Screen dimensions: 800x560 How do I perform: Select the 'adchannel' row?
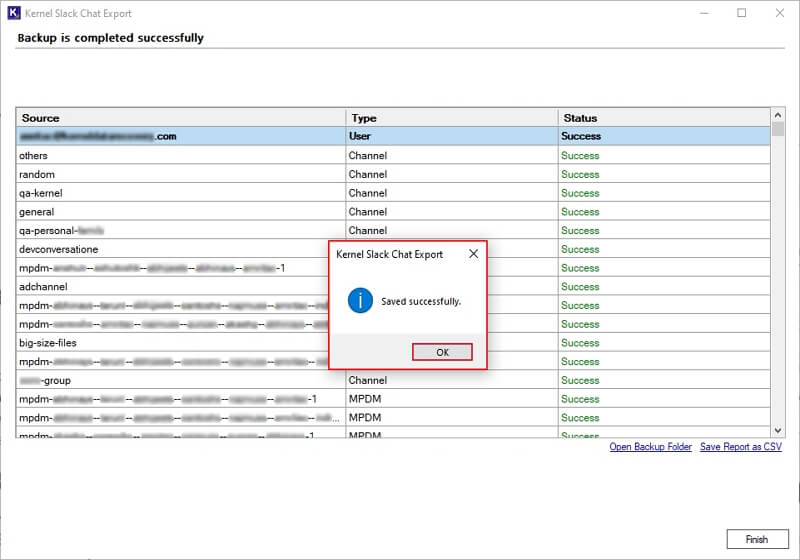click(x=43, y=287)
